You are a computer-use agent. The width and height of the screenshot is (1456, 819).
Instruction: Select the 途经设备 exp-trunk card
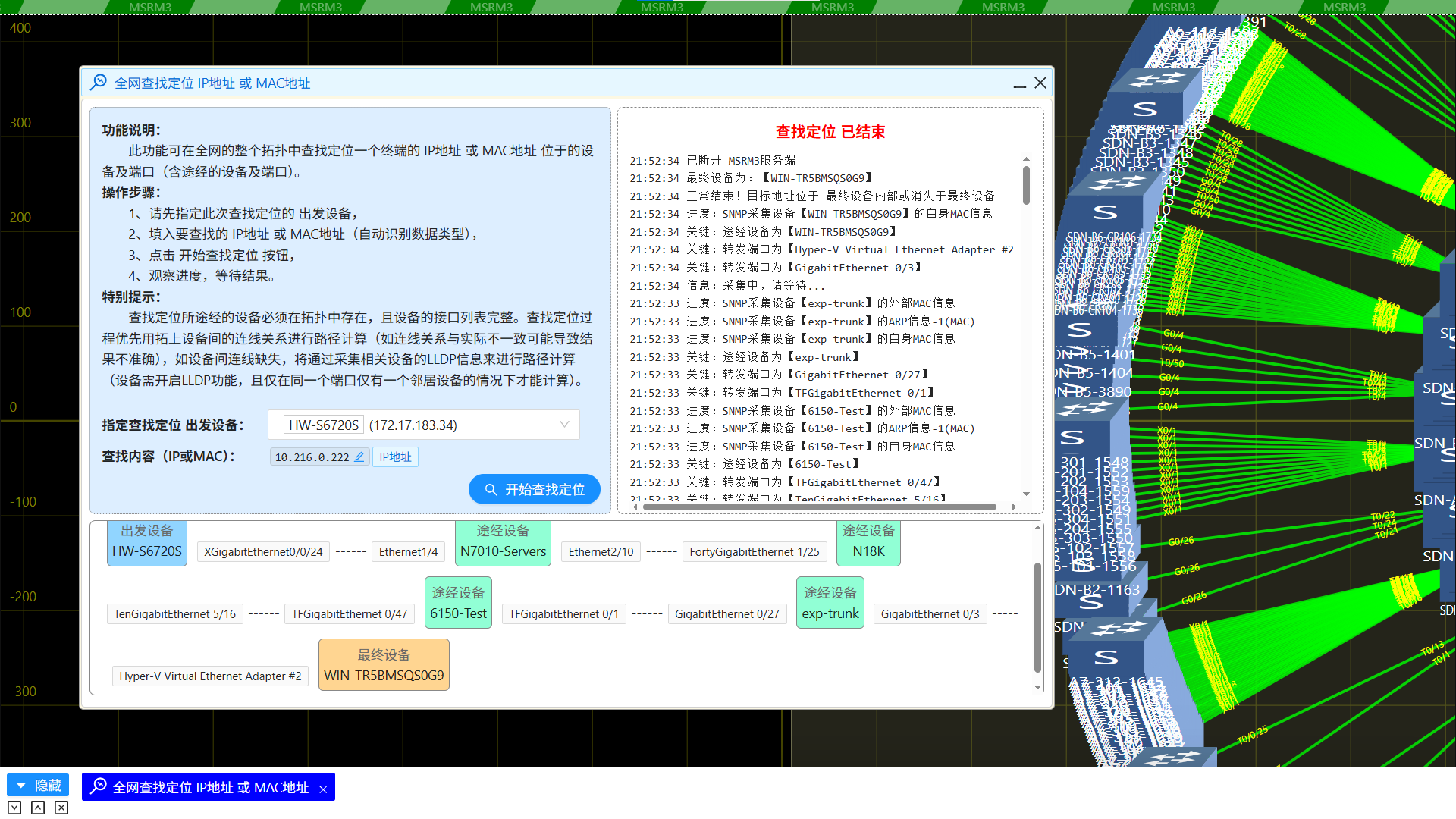[830, 603]
